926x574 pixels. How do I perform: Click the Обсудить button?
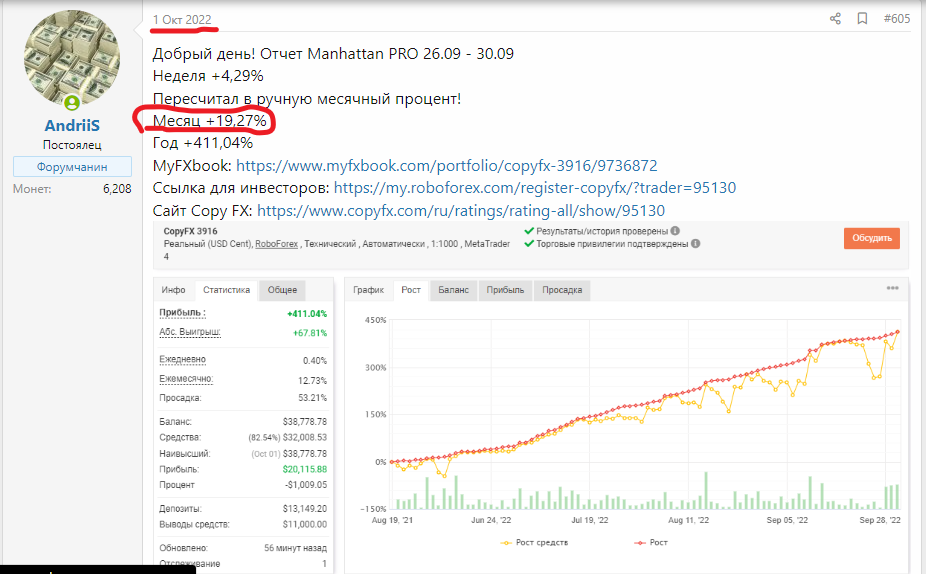[872, 238]
